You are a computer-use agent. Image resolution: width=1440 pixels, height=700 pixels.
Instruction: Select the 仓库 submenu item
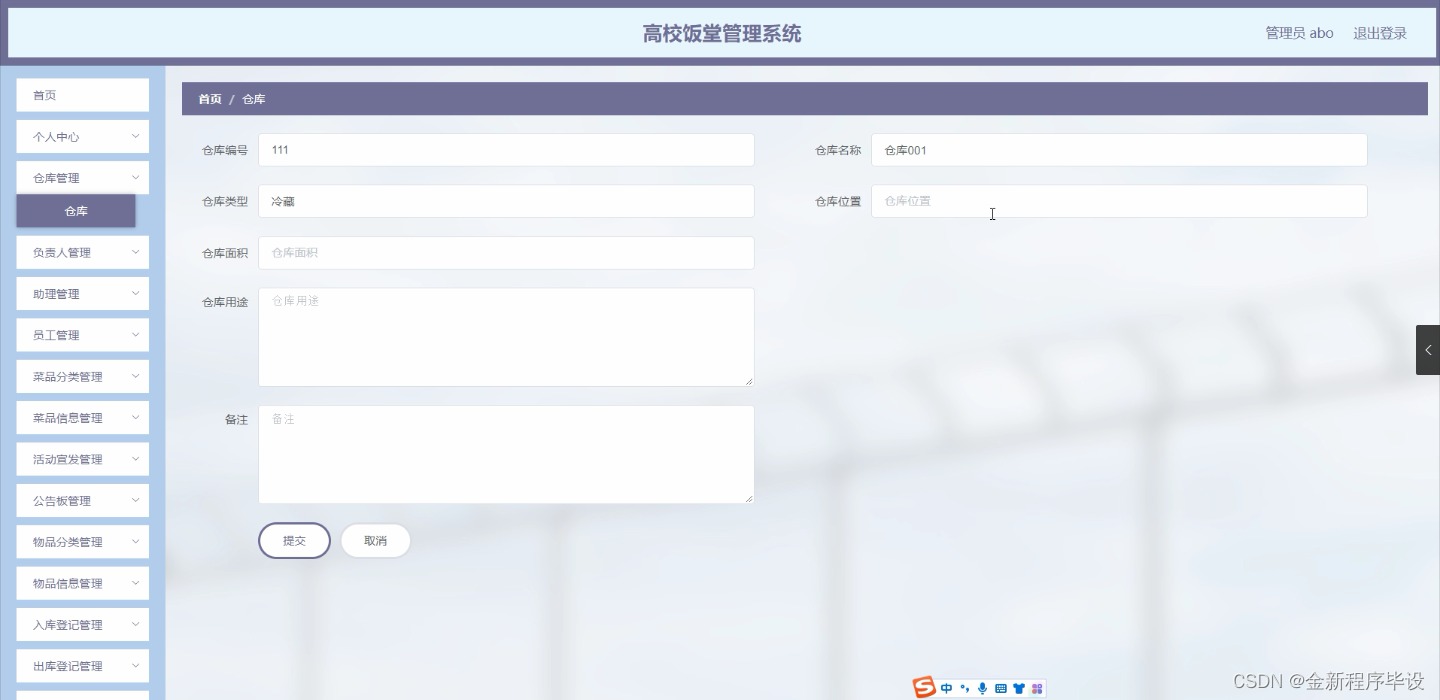pos(76,211)
